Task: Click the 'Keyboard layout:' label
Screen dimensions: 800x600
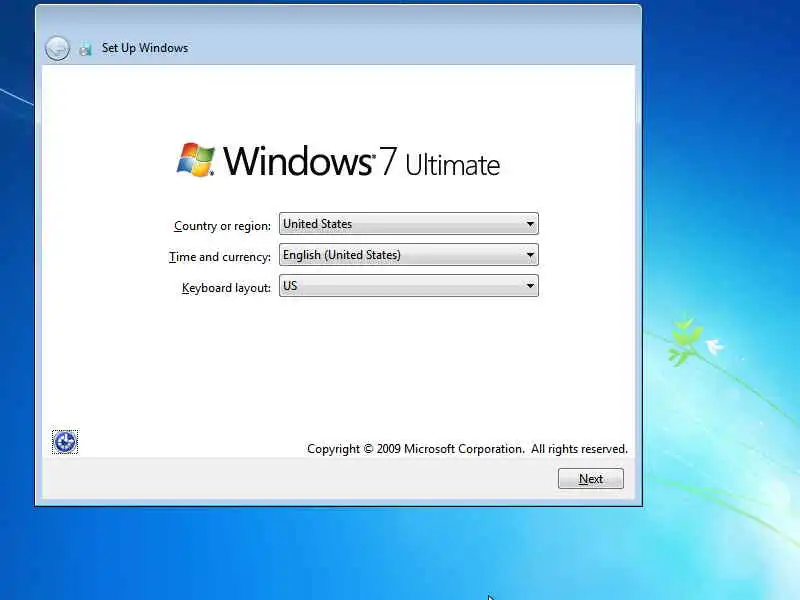Action: [227, 288]
